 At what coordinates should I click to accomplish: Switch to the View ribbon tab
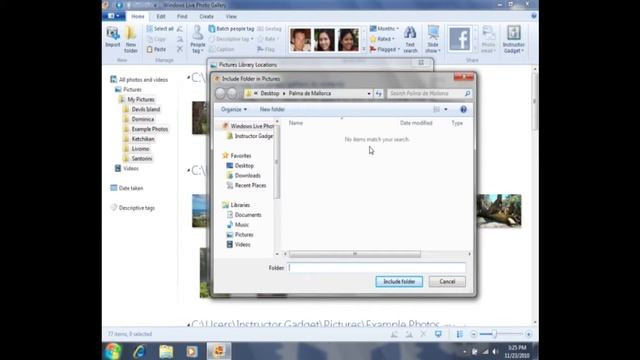(x=231, y=16)
